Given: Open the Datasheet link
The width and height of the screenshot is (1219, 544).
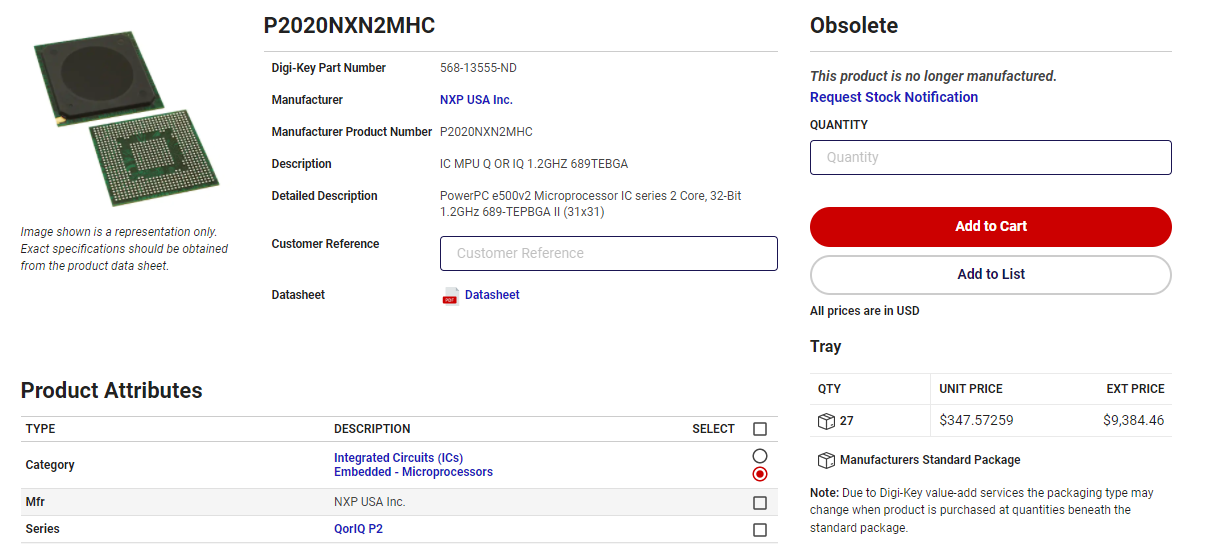Looking at the screenshot, I should [x=492, y=295].
